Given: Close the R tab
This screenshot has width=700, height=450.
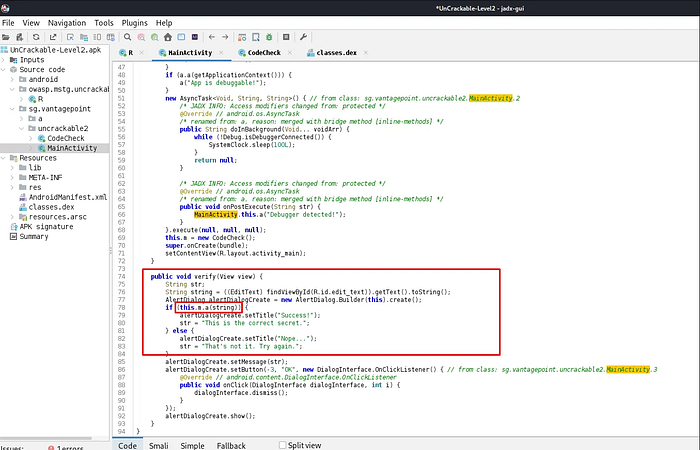Looking at the screenshot, I should coord(142,53).
